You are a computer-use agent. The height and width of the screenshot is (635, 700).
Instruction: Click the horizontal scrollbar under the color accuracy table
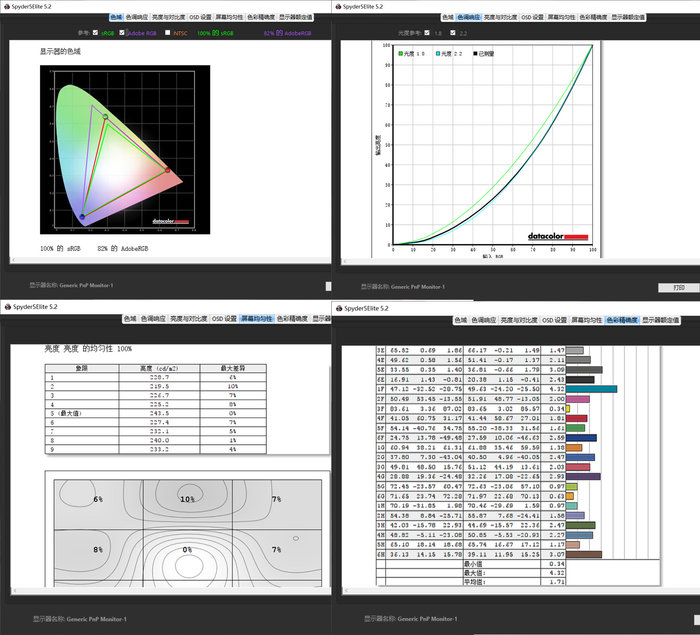pyautogui.click(x=521, y=591)
